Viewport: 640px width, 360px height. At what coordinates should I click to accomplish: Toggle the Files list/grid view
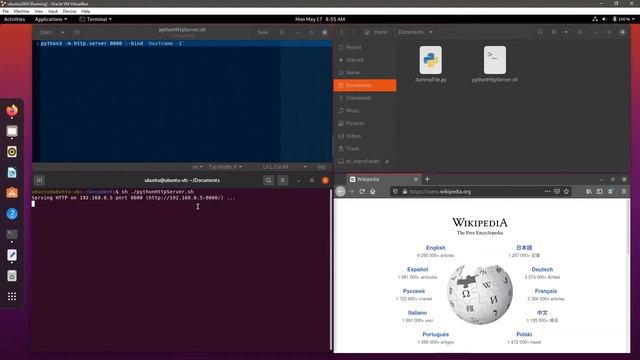554,32
